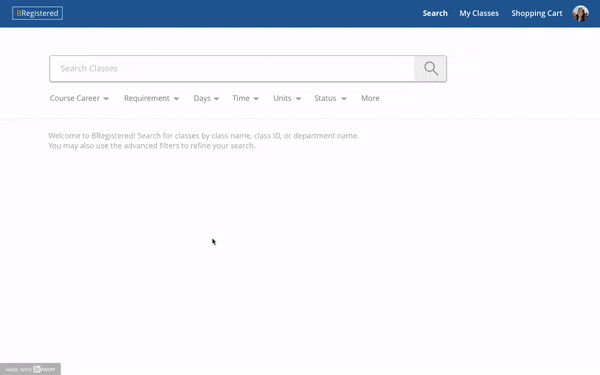
Task: Open My Classes in the navbar
Action: tap(479, 13)
